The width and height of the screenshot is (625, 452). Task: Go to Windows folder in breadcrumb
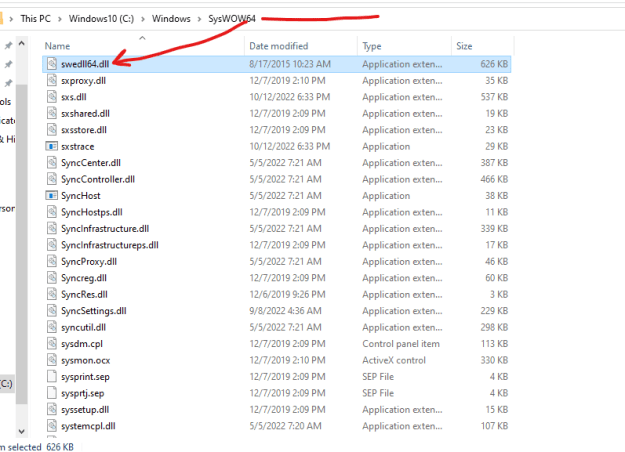[171, 19]
